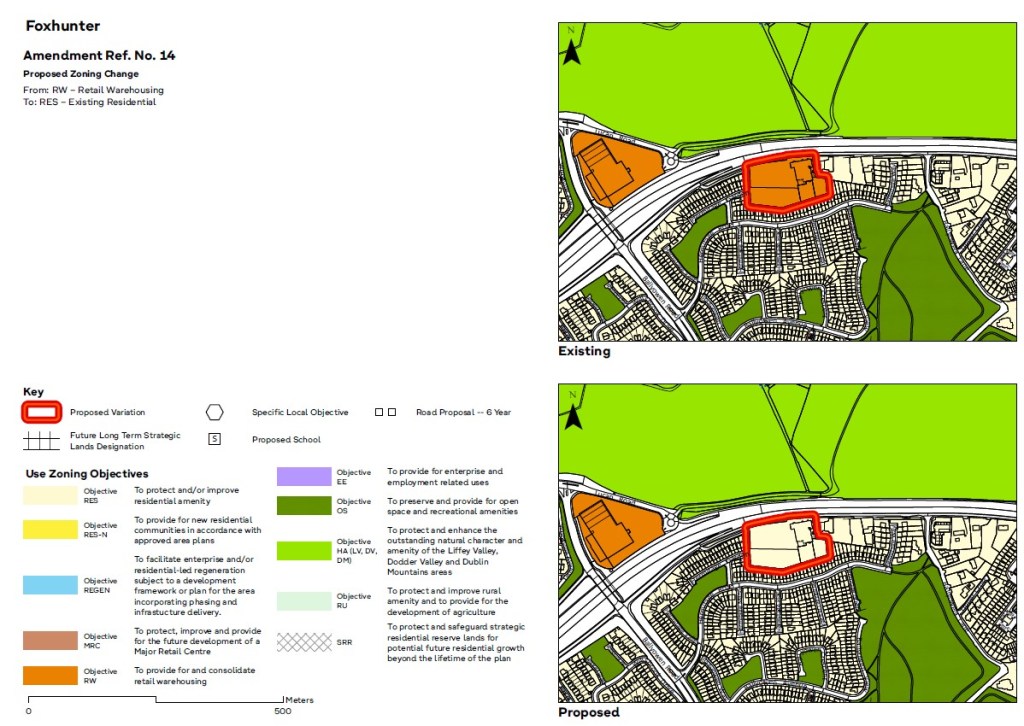Select the red Proposed Variation key symbol
The image size is (1024, 726).
coord(42,411)
